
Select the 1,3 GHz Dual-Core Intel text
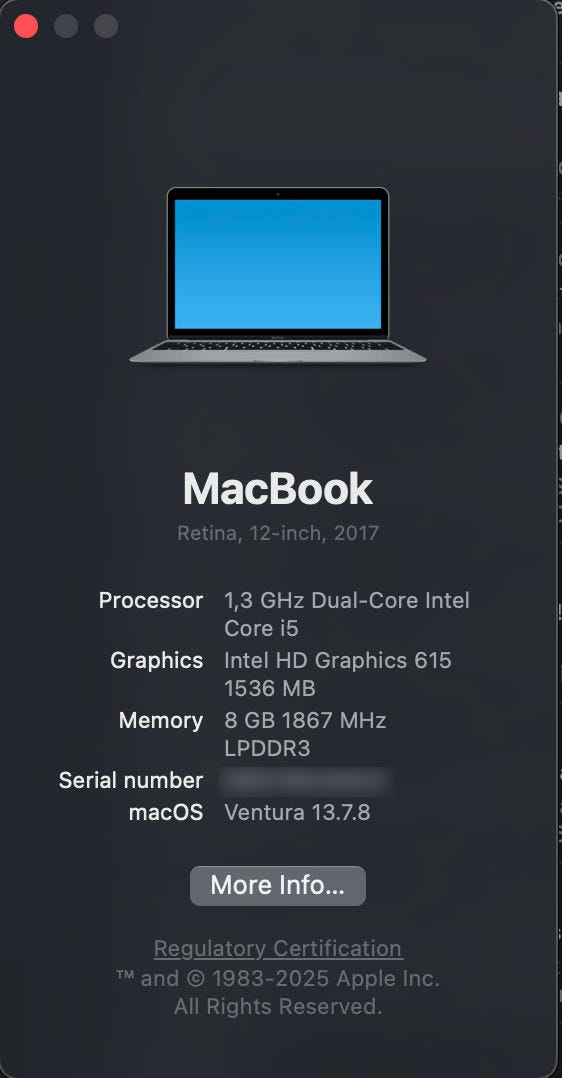347,600
